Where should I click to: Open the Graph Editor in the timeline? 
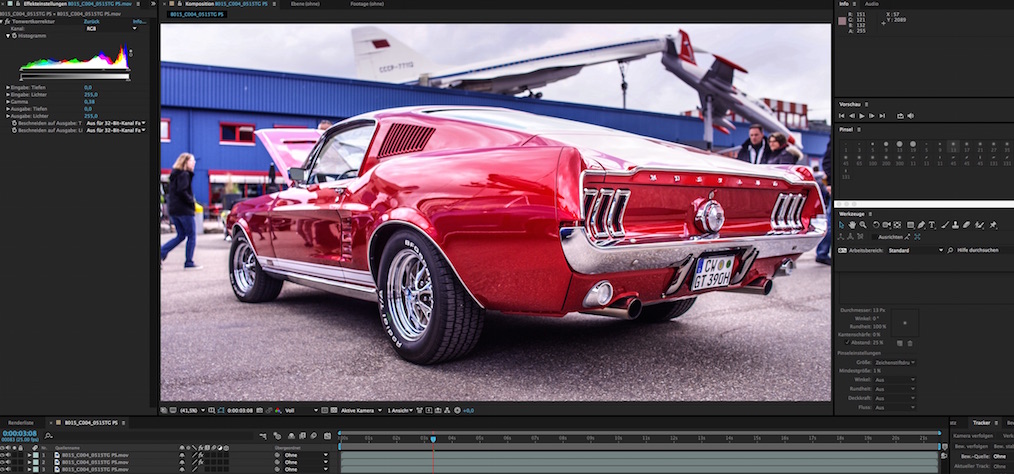coord(327,436)
